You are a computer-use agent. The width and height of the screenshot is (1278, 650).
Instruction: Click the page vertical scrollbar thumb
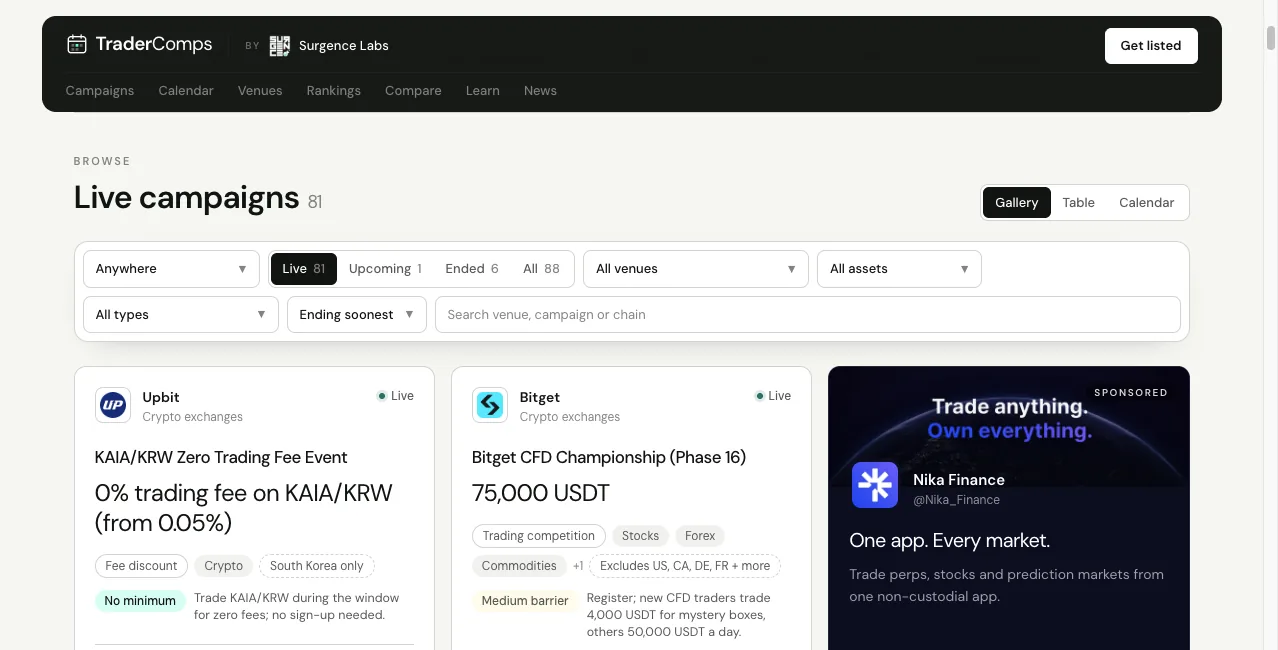tap(1271, 36)
